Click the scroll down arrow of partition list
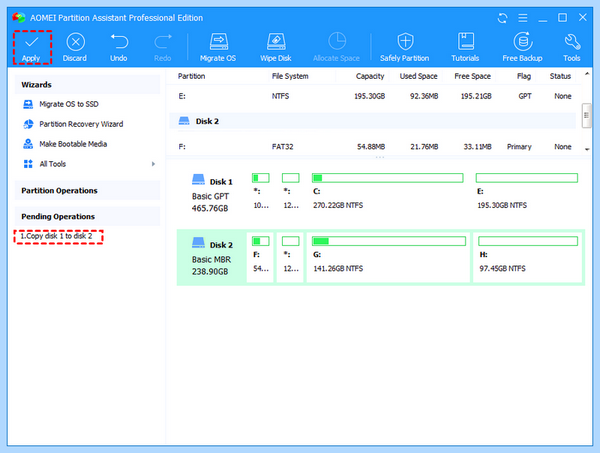Image resolution: width=600 pixels, height=453 pixels. click(x=587, y=149)
